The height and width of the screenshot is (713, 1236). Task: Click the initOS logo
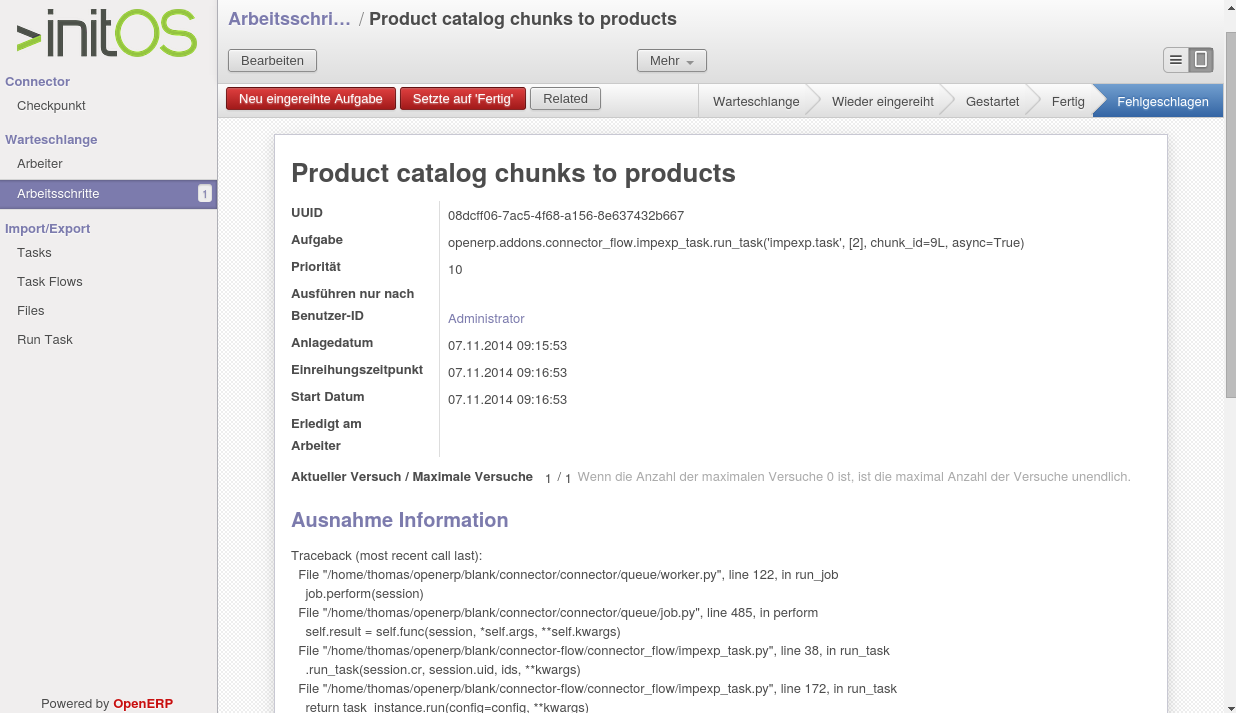pos(107,35)
